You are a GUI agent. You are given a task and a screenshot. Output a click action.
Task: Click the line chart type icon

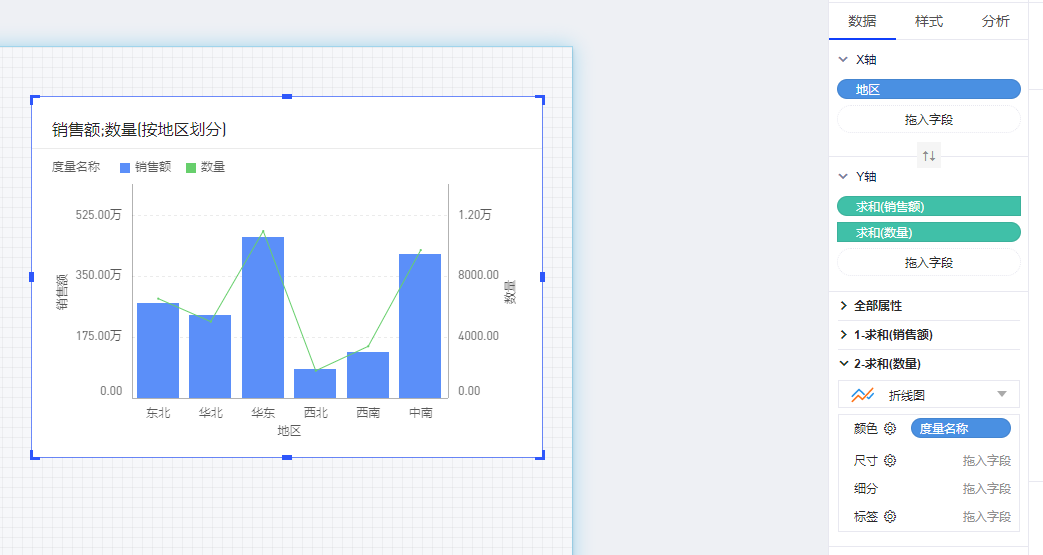(x=862, y=395)
